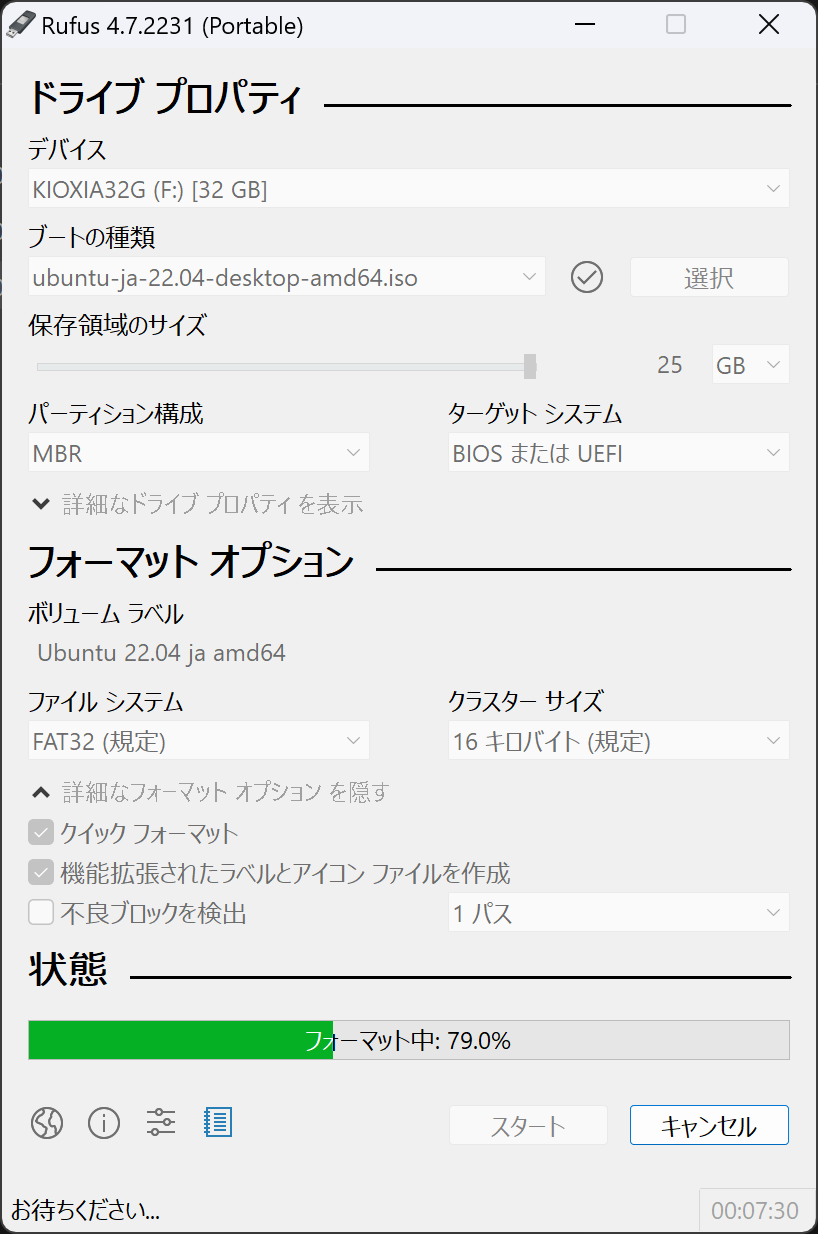
Task: Click the ターゲット システム label
Action: pyautogui.click(x=535, y=413)
